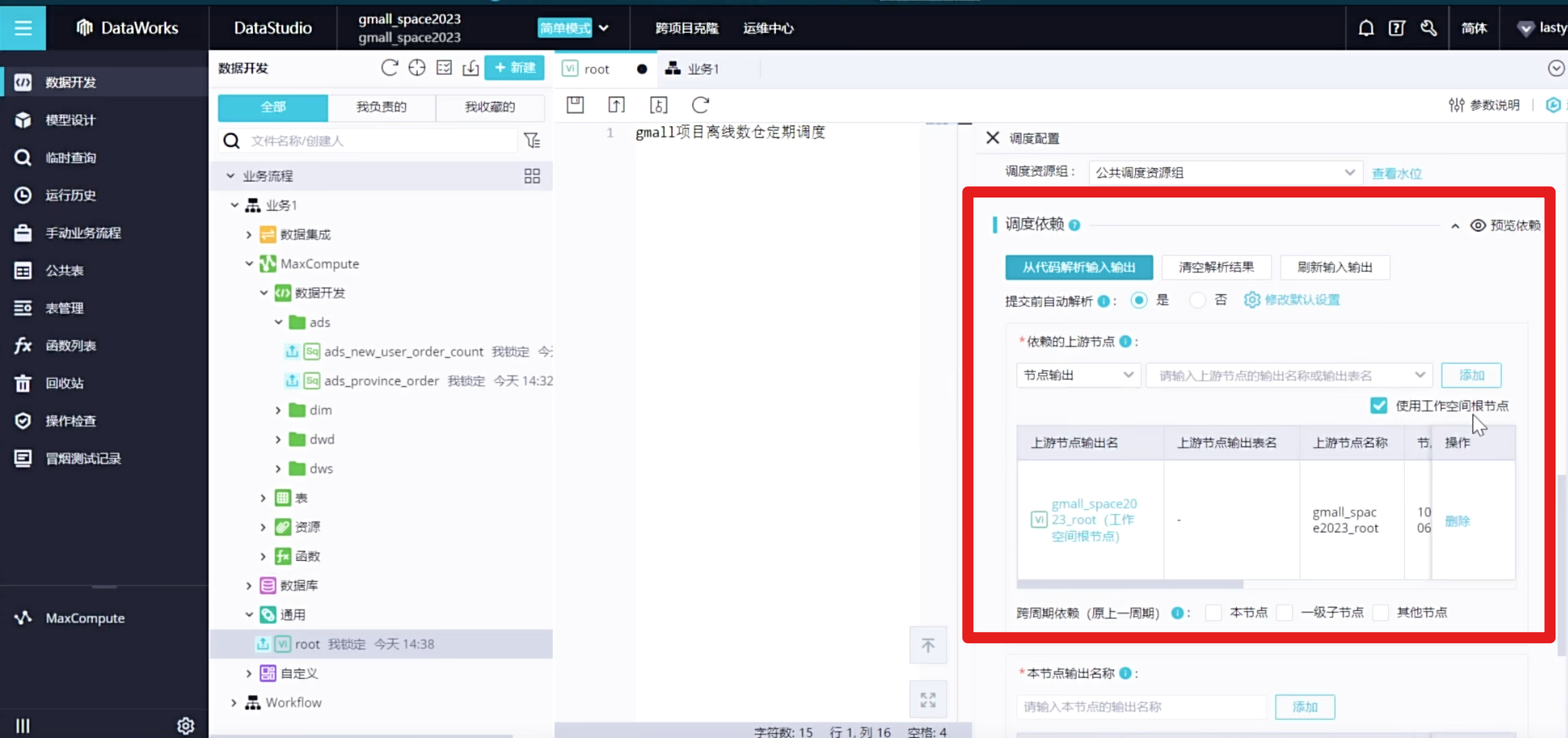Click the sidebar collapse bars icon

point(23,725)
